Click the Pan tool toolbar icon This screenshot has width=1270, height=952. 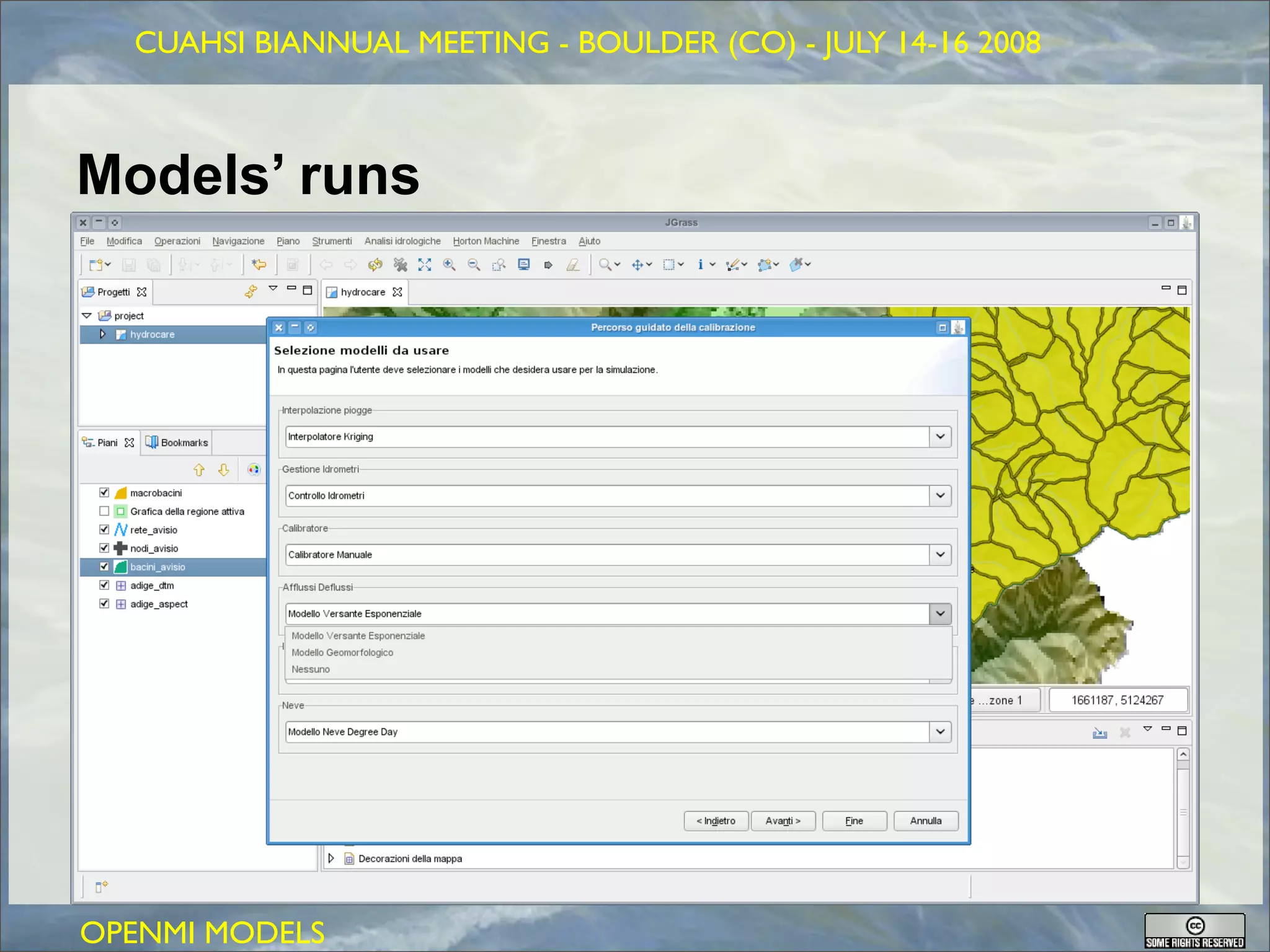(637, 265)
